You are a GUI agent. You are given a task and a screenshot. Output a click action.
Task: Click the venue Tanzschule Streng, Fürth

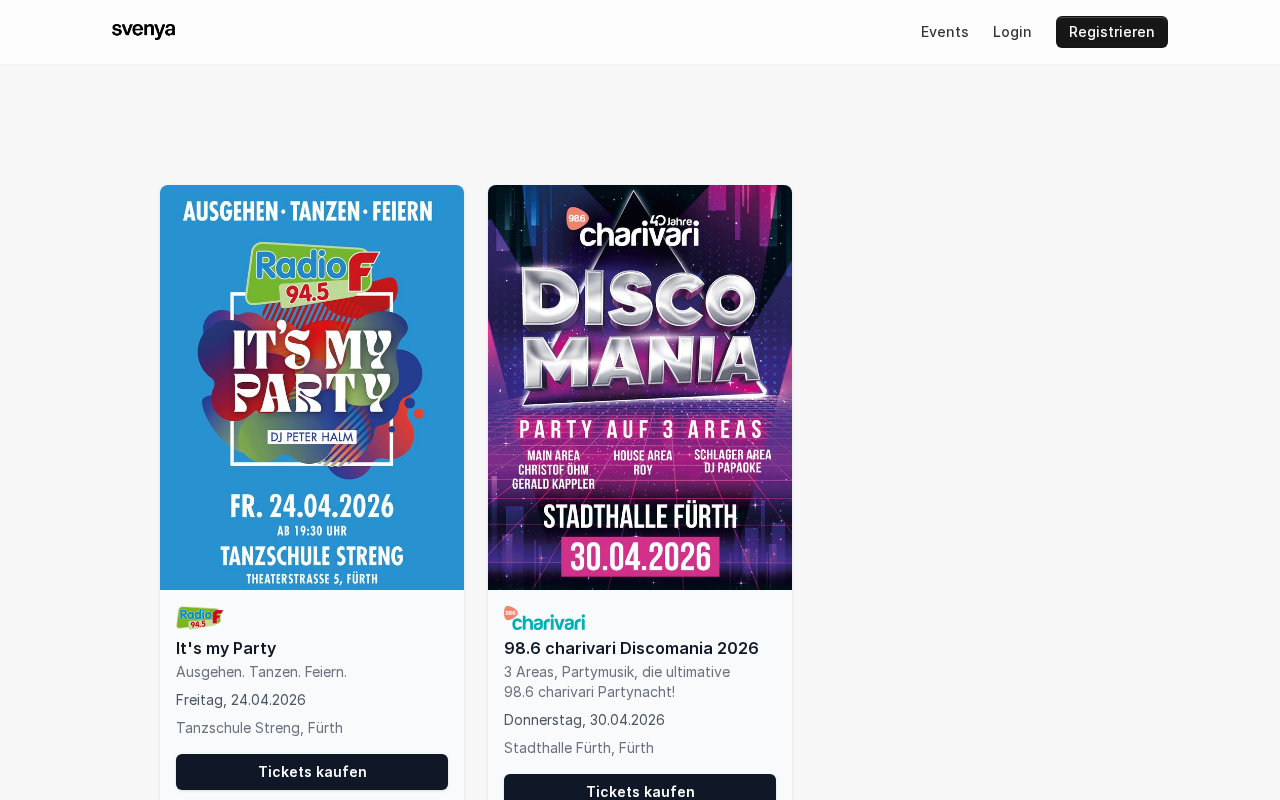[259, 728]
